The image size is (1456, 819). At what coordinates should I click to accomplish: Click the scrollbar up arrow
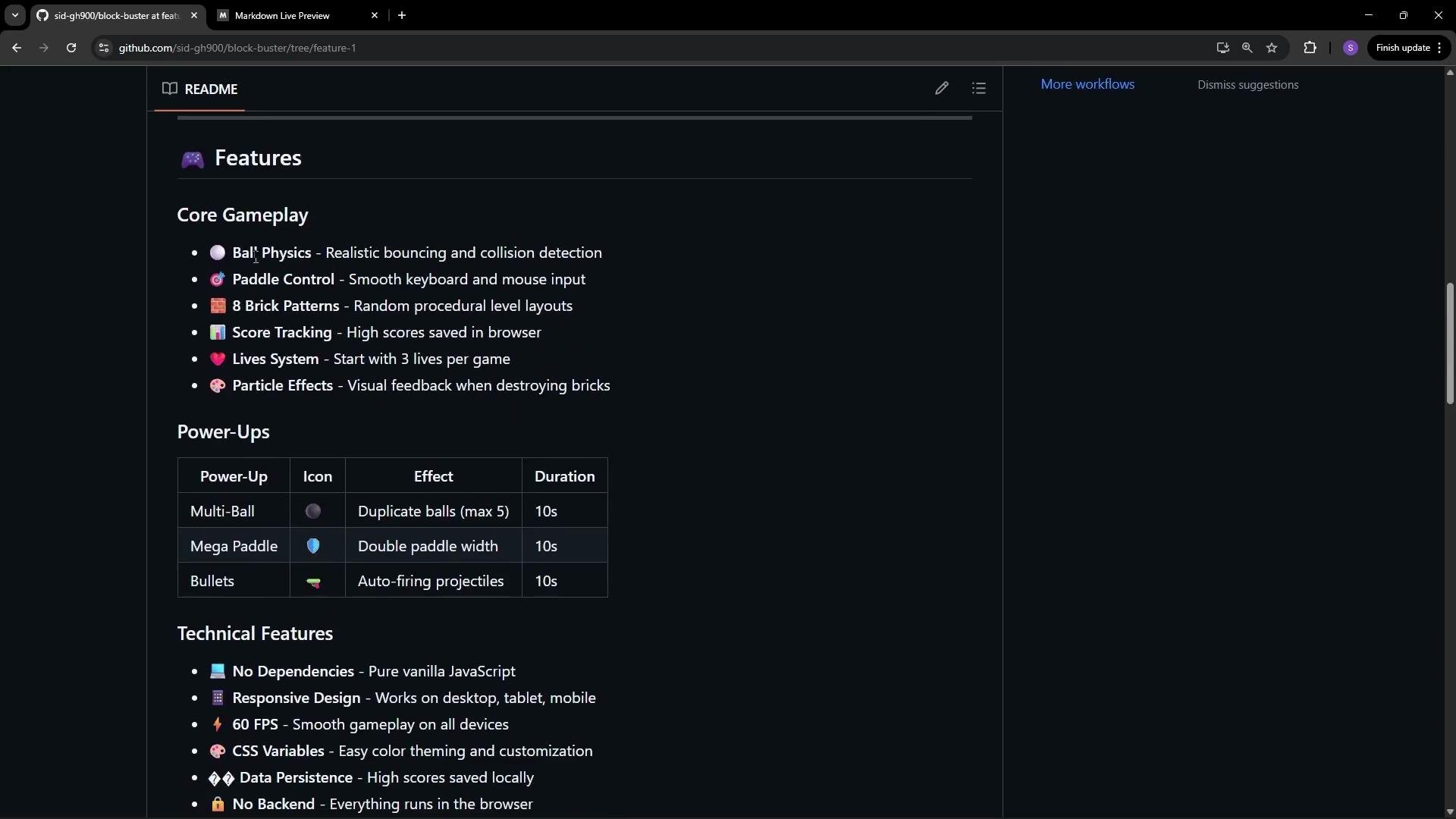1449,73
